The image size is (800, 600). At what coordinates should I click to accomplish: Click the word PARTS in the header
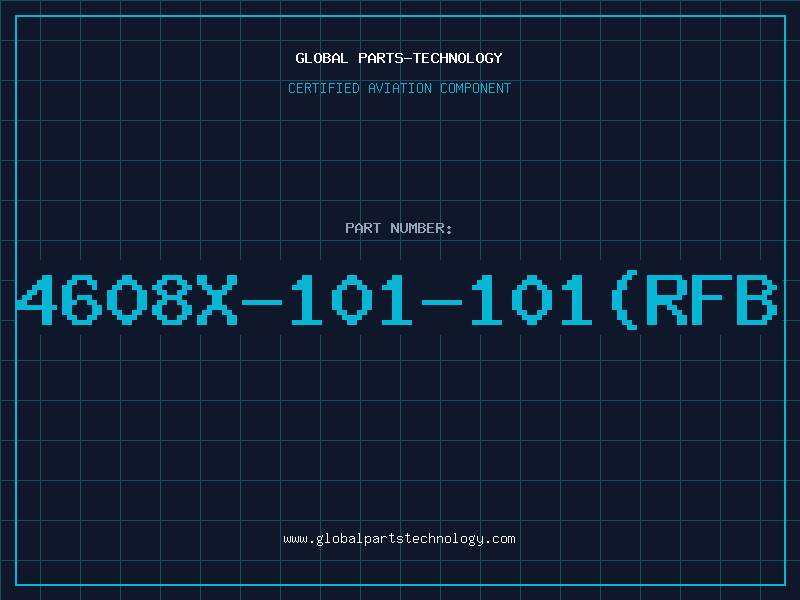(381, 58)
